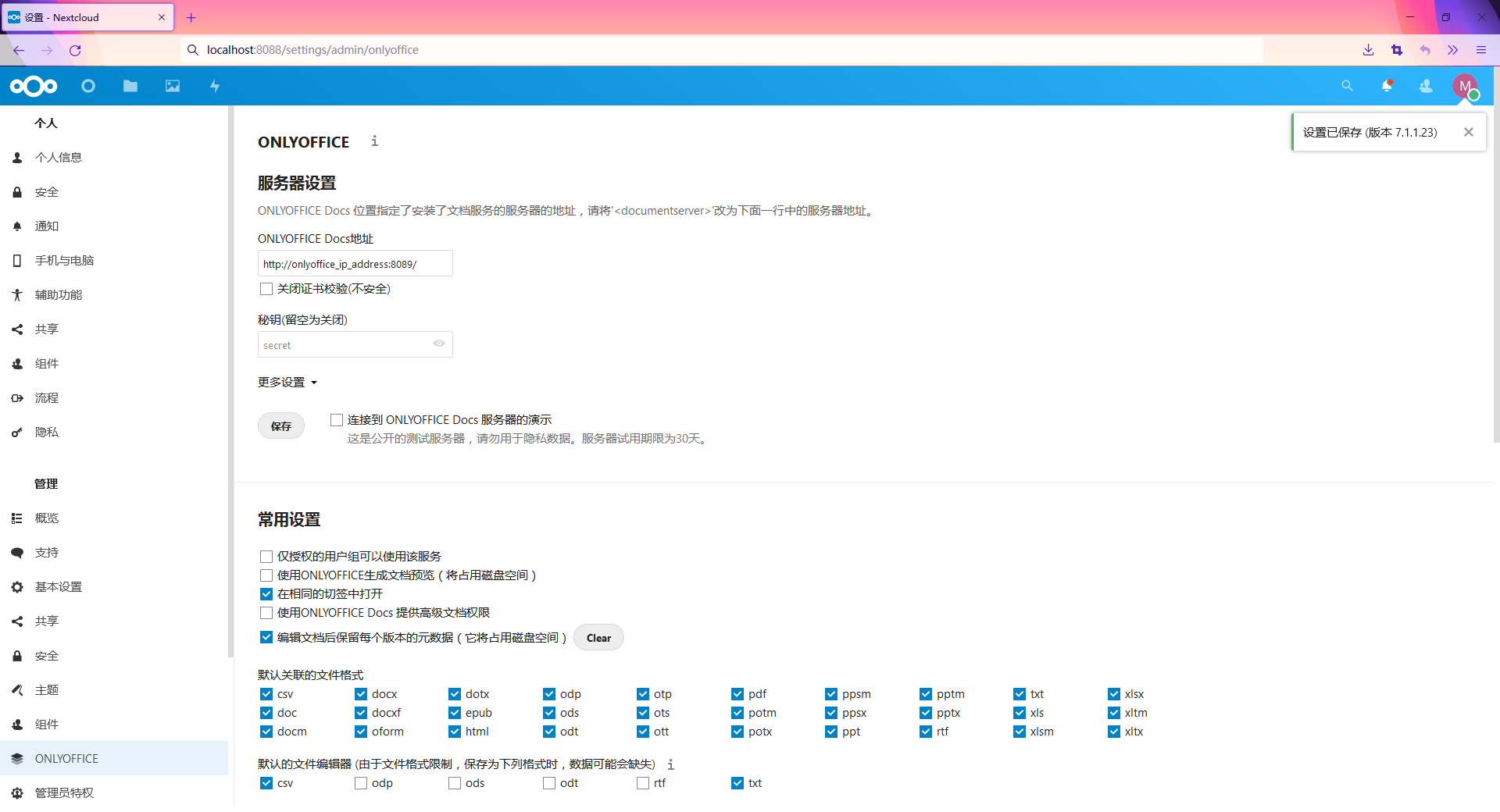Check the ONLYOFFICE Docs 演示服务器 option
The image size is (1500, 812).
pos(336,419)
